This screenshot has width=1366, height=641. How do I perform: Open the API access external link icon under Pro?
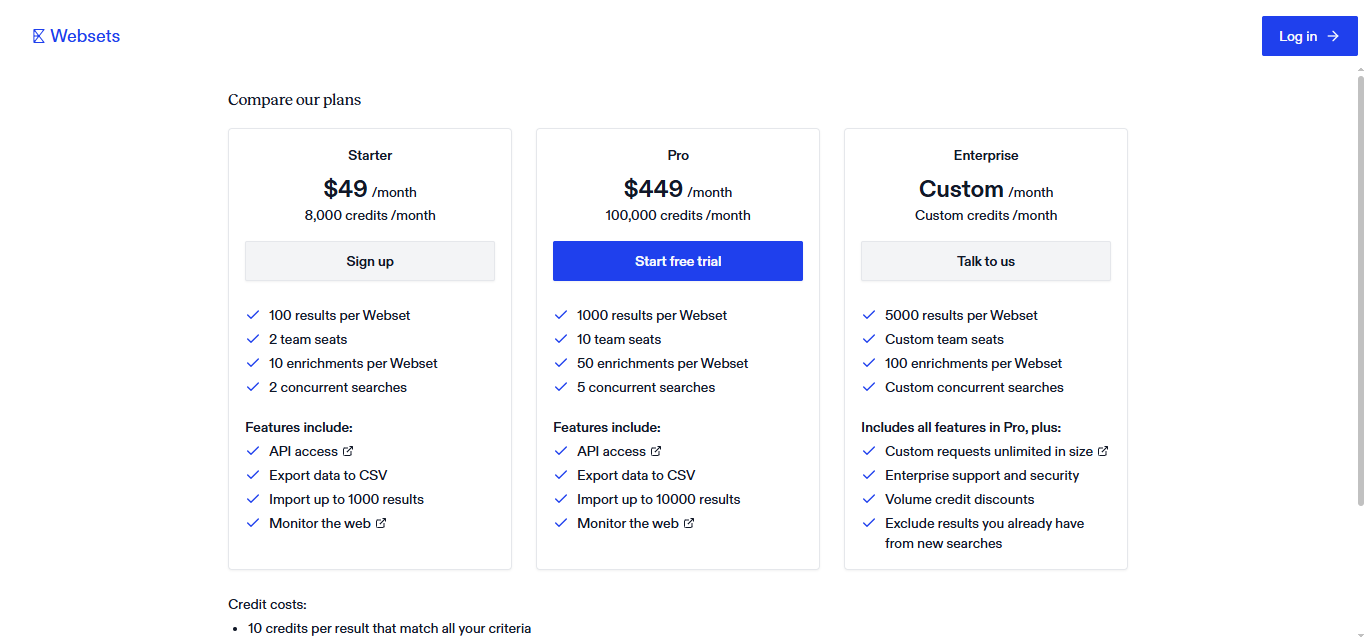click(x=657, y=451)
